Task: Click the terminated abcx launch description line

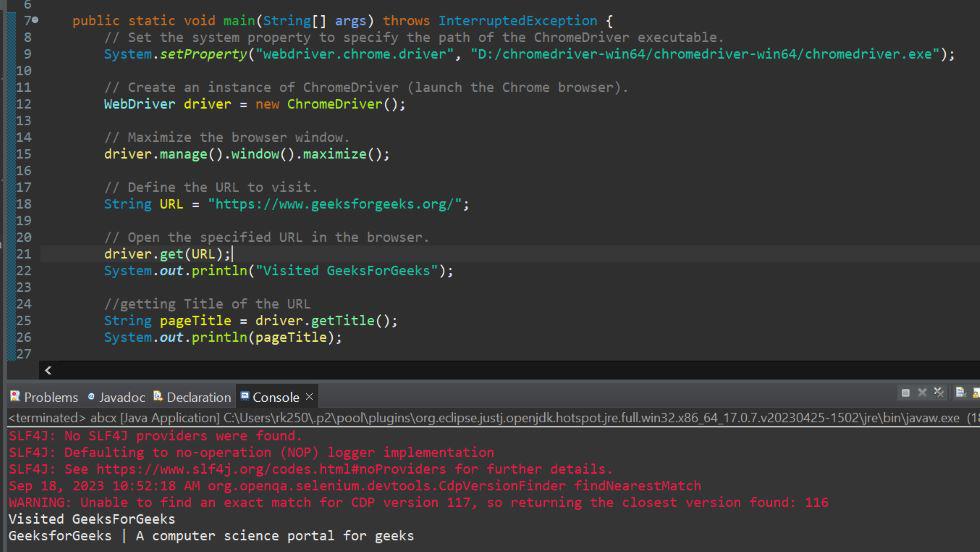Action: [x=494, y=418]
